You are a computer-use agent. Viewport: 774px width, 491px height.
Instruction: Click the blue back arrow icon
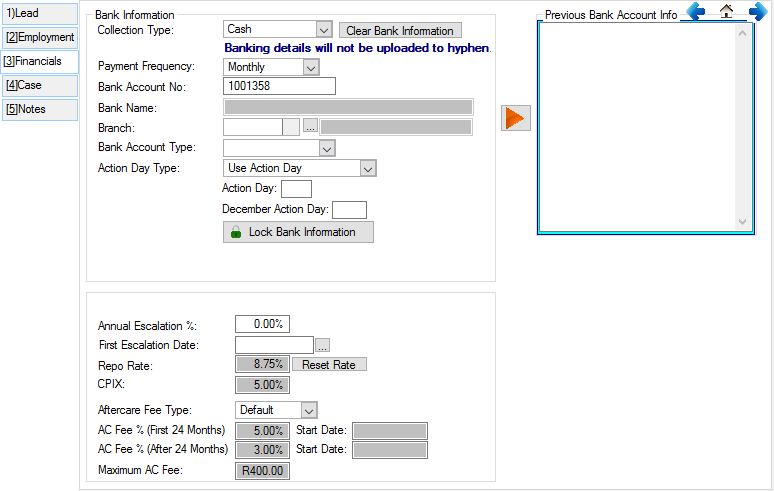(x=696, y=11)
